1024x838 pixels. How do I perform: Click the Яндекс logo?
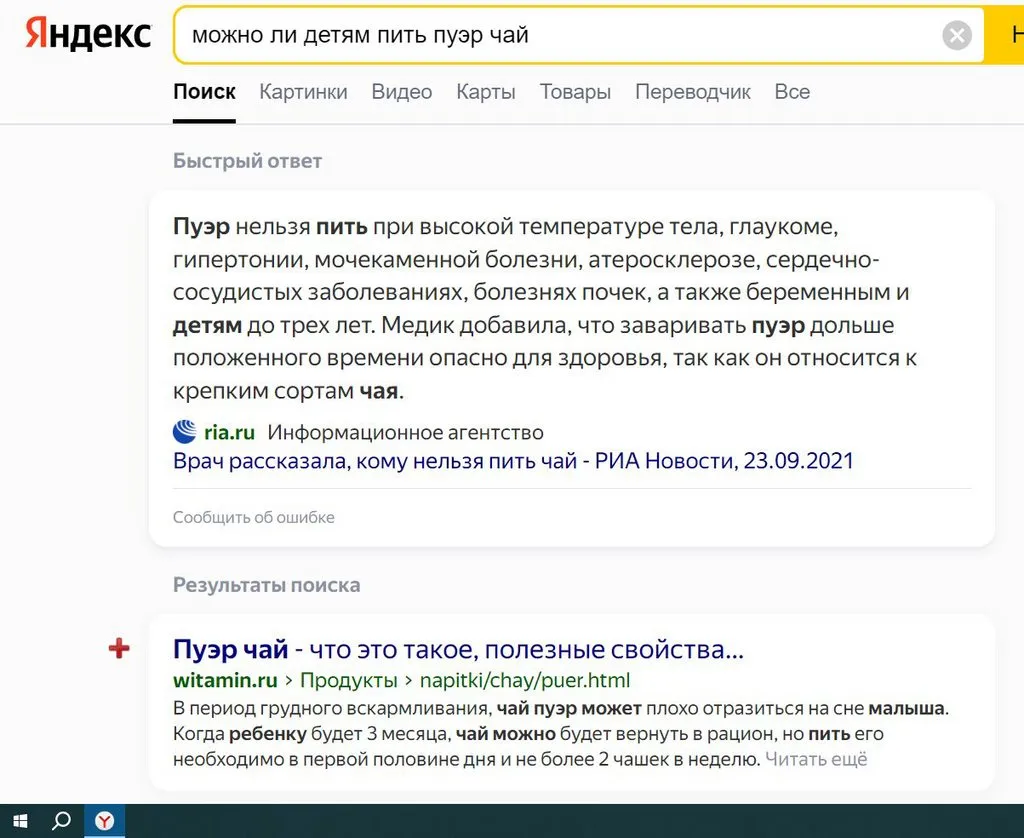[x=88, y=34]
